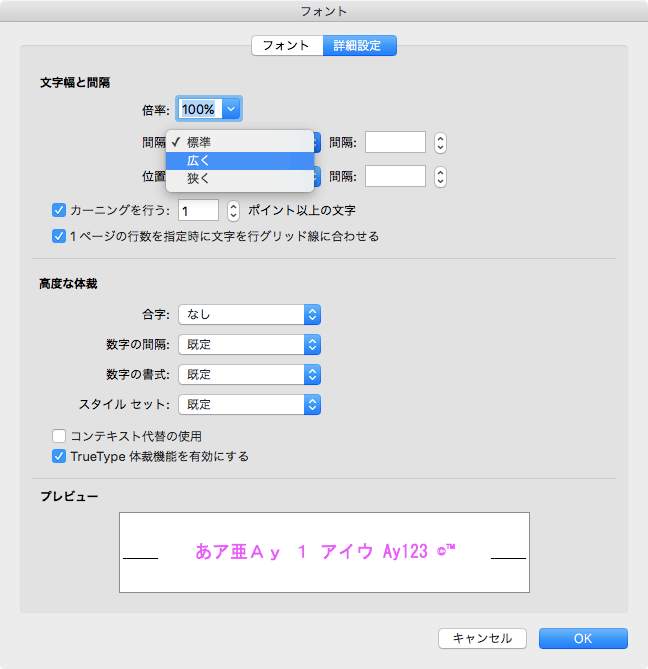Select the 詳細設定 tab

click(359, 46)
